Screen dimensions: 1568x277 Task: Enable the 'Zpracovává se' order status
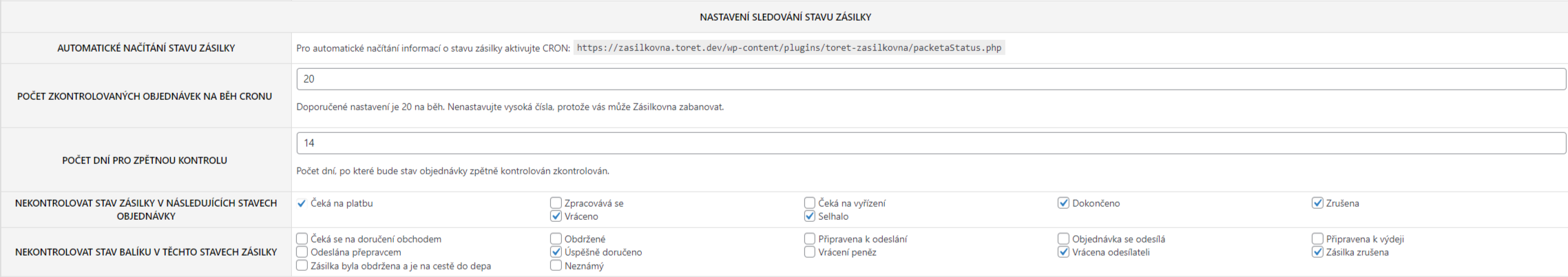click(x=556, y=203)
